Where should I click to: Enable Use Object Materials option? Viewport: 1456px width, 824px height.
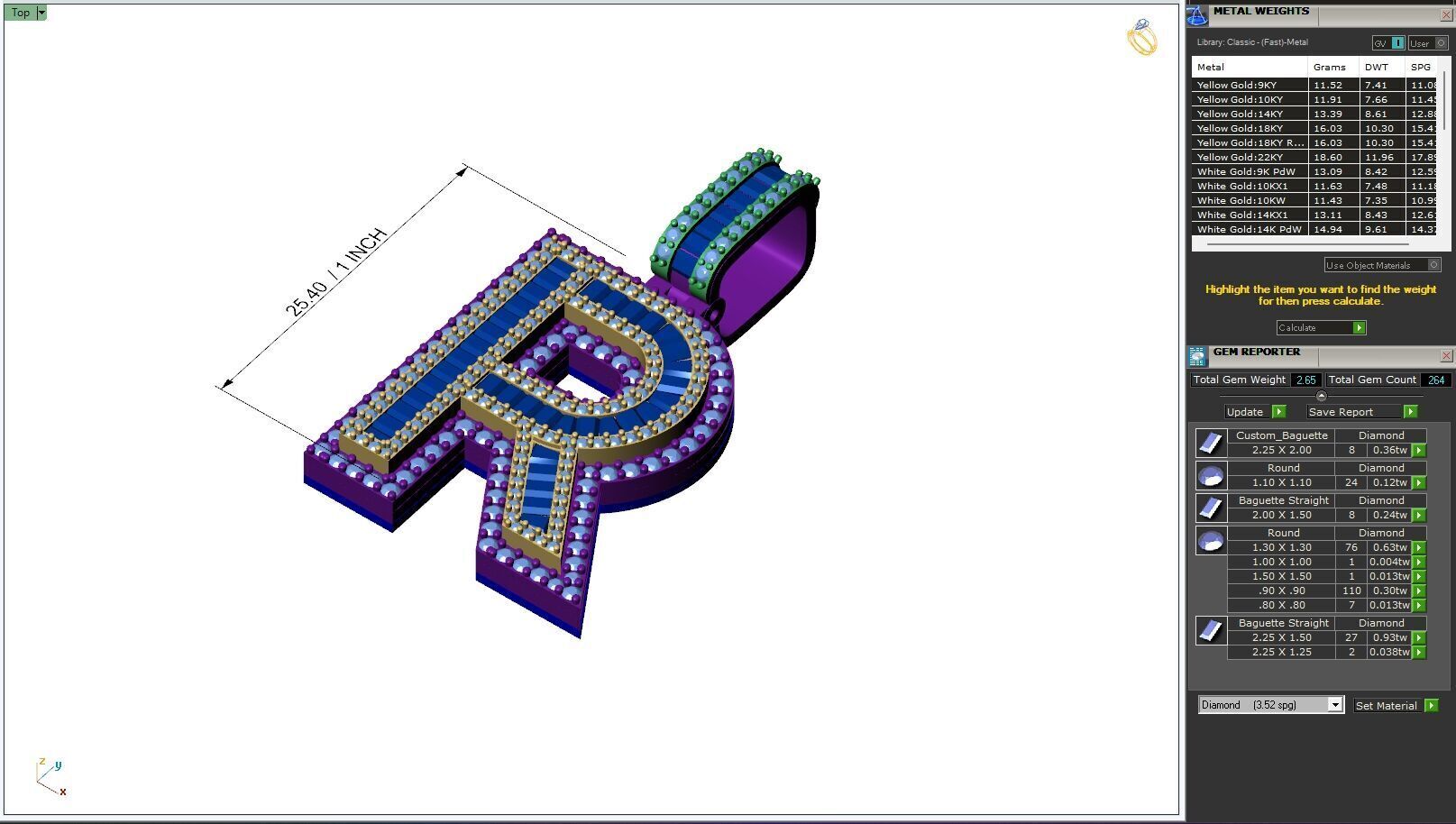tap(1382, 265)
